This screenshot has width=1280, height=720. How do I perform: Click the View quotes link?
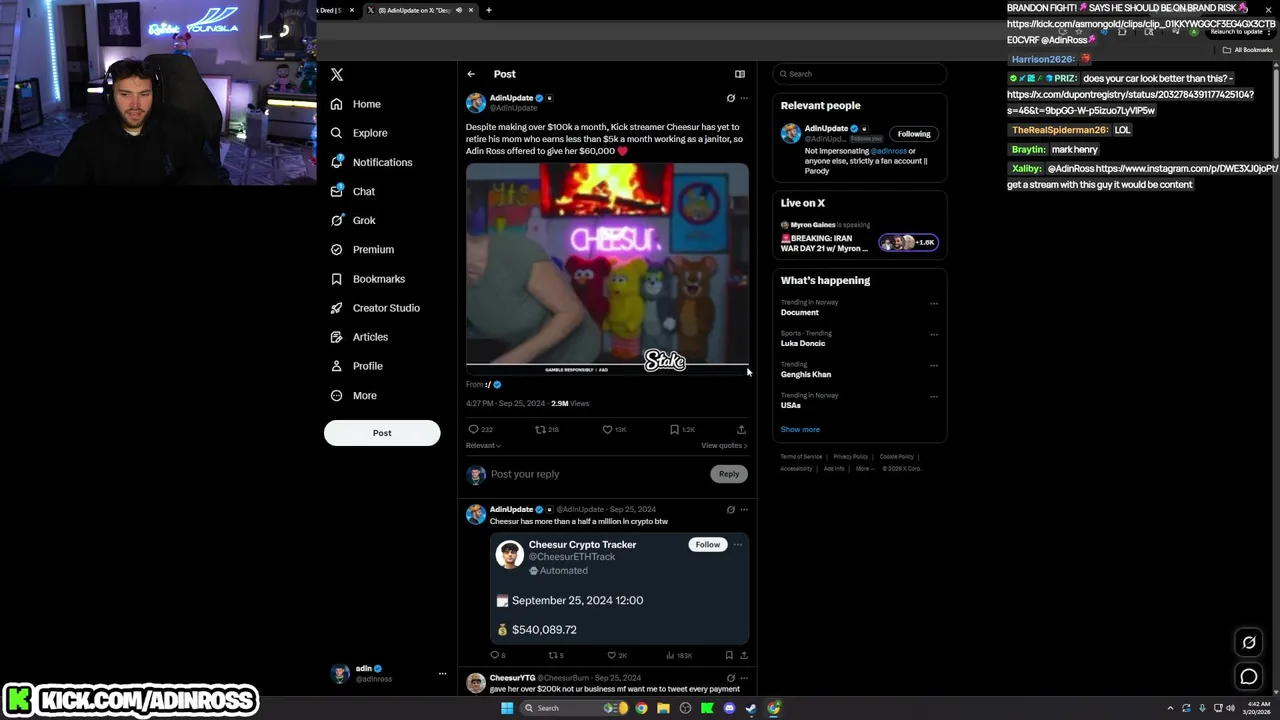[x=724, y=446]
